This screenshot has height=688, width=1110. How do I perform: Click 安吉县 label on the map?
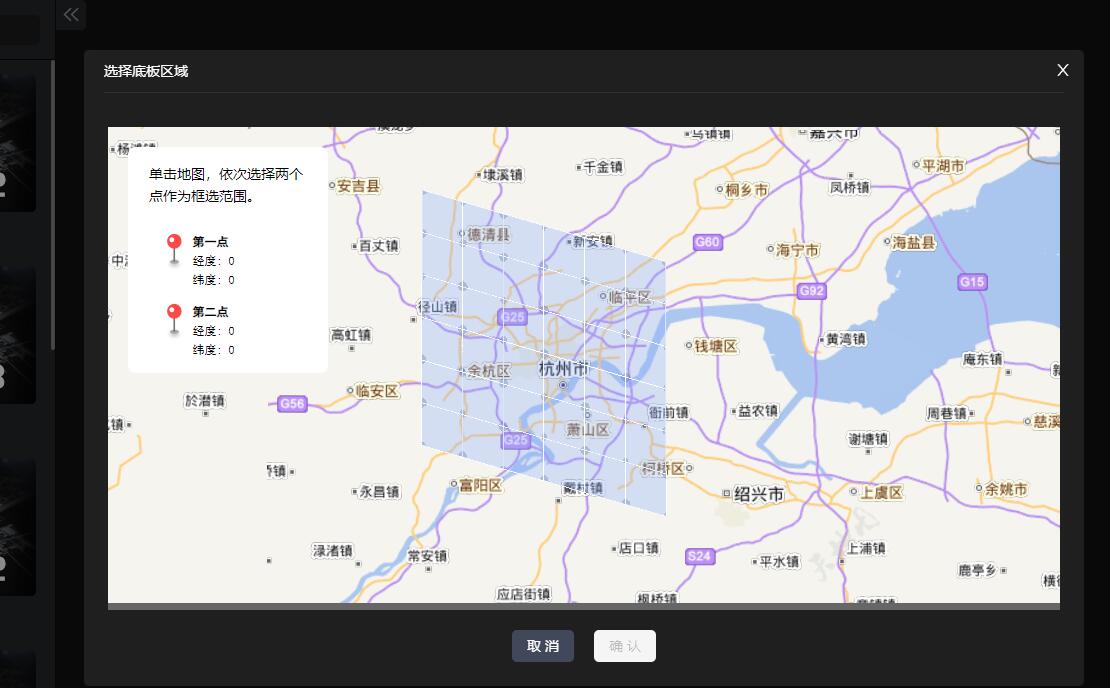pyautogui.click(x=358, y=185)
